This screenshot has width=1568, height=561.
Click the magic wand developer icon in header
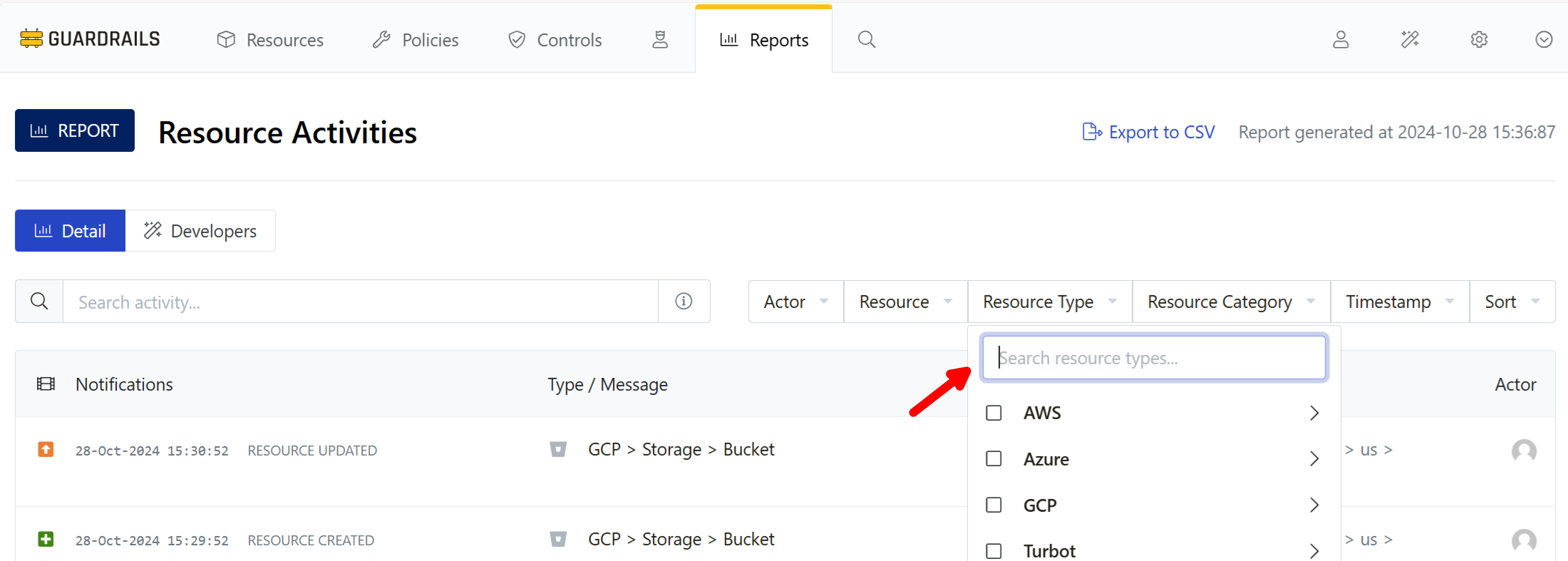point(1410,40)
